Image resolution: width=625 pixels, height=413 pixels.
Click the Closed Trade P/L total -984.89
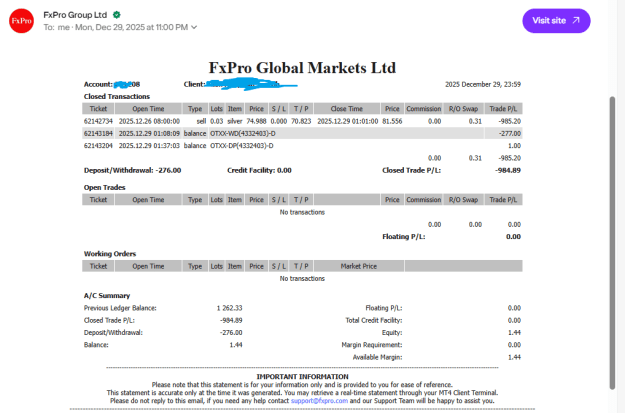[x=508, y=170]
